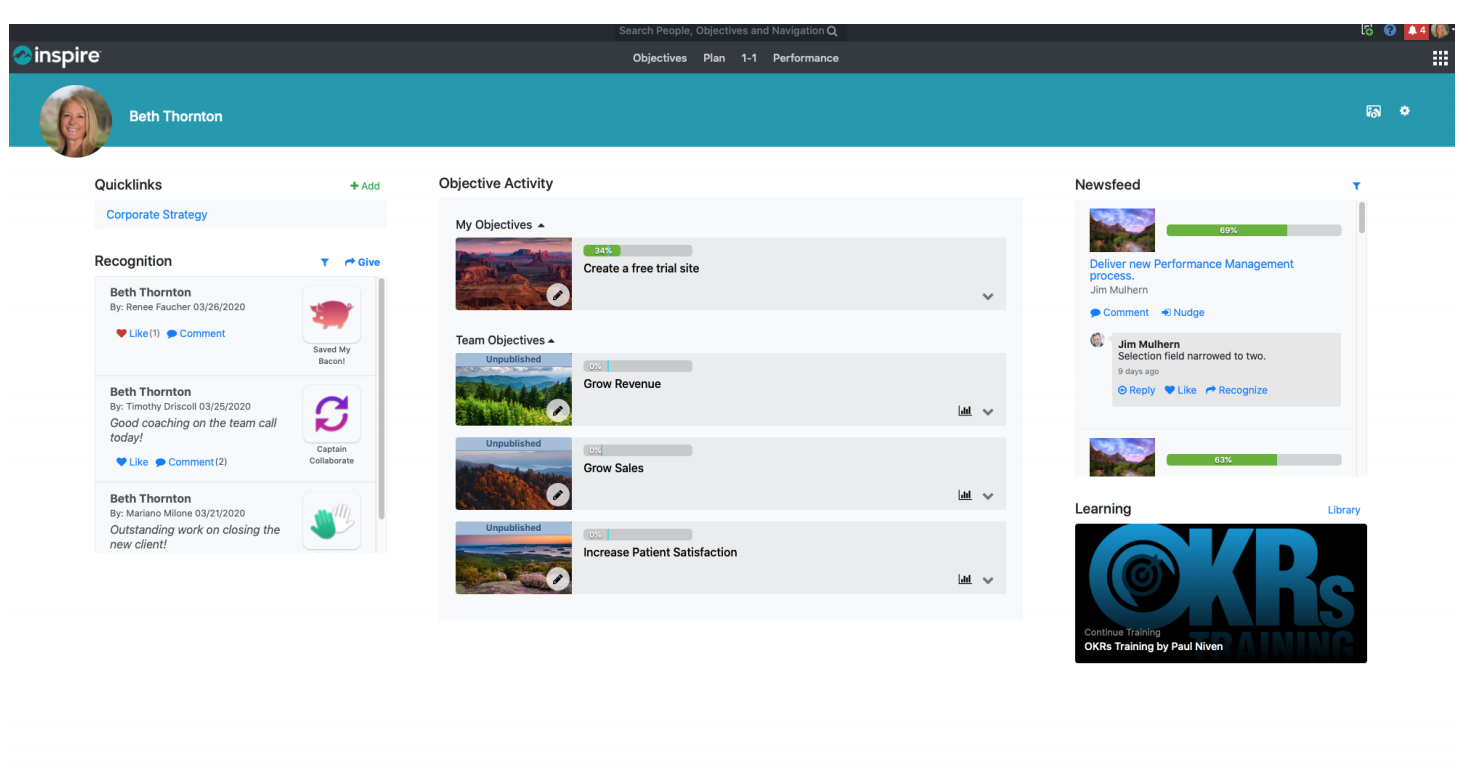This screenshot has width=1468, height=778.
Task: Open the Learning Library link
Action: click(x=1344, y=510)
